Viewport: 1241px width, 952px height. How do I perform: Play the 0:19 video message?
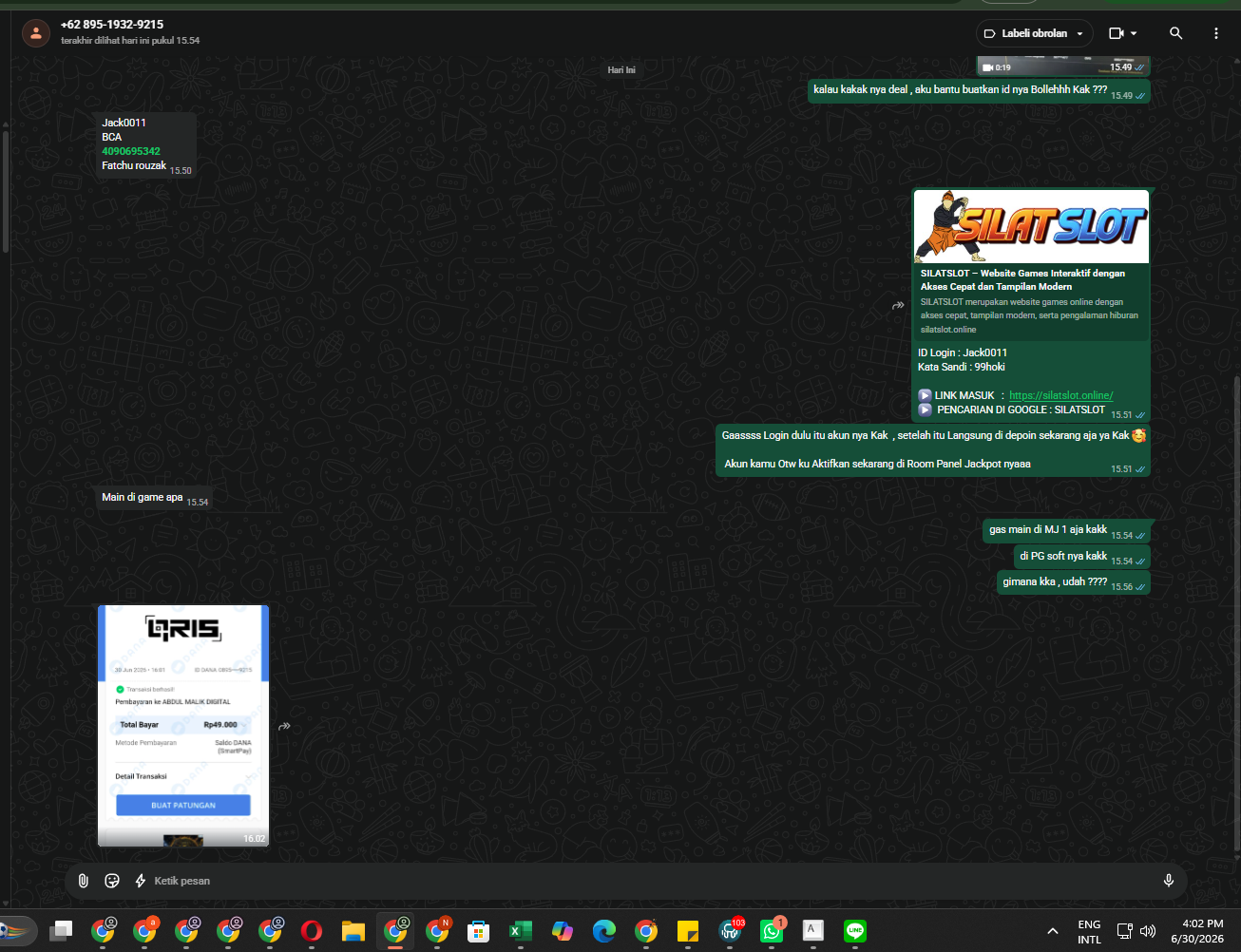[1063, 66]
